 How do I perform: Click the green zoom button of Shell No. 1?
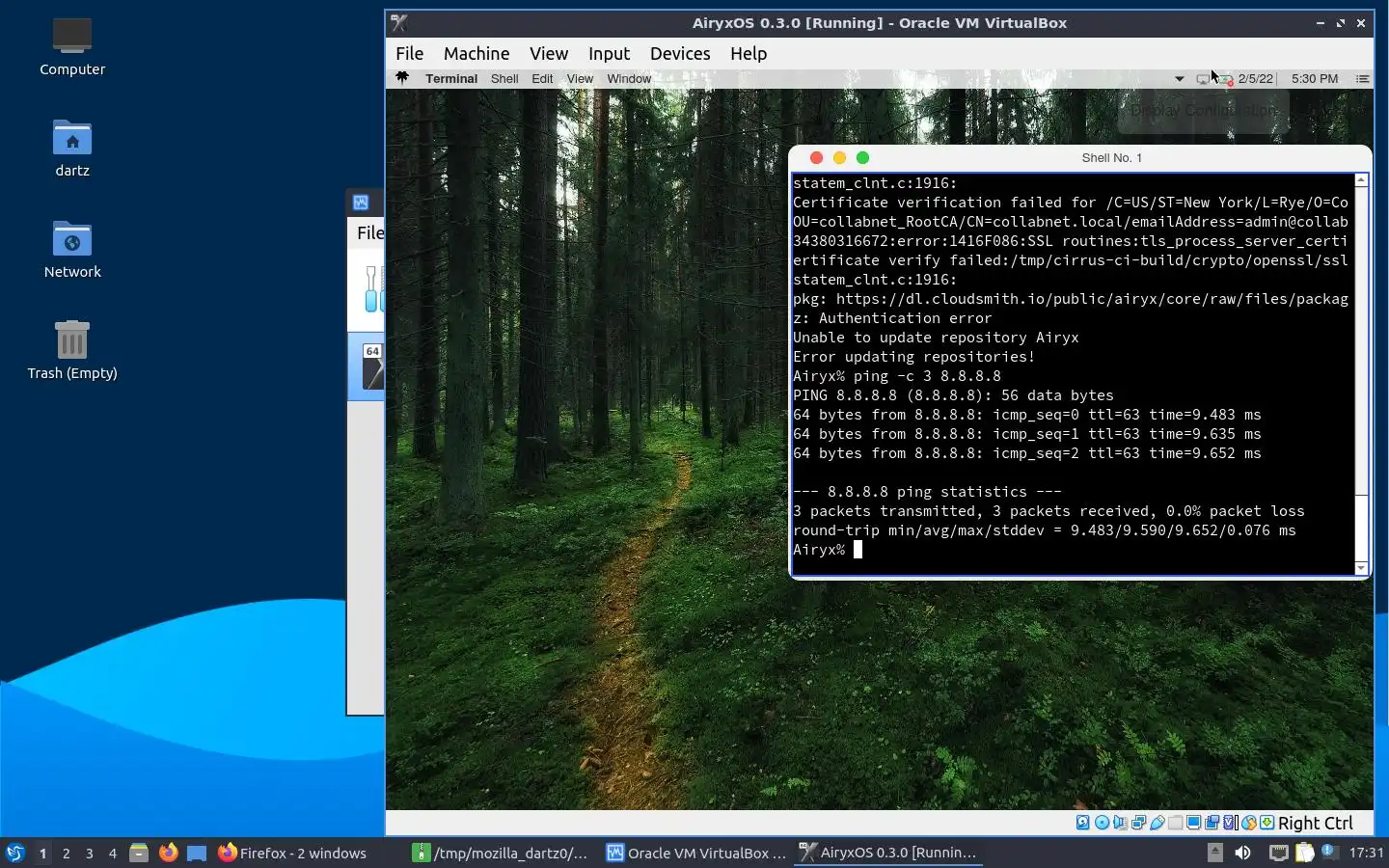[863, 158]
